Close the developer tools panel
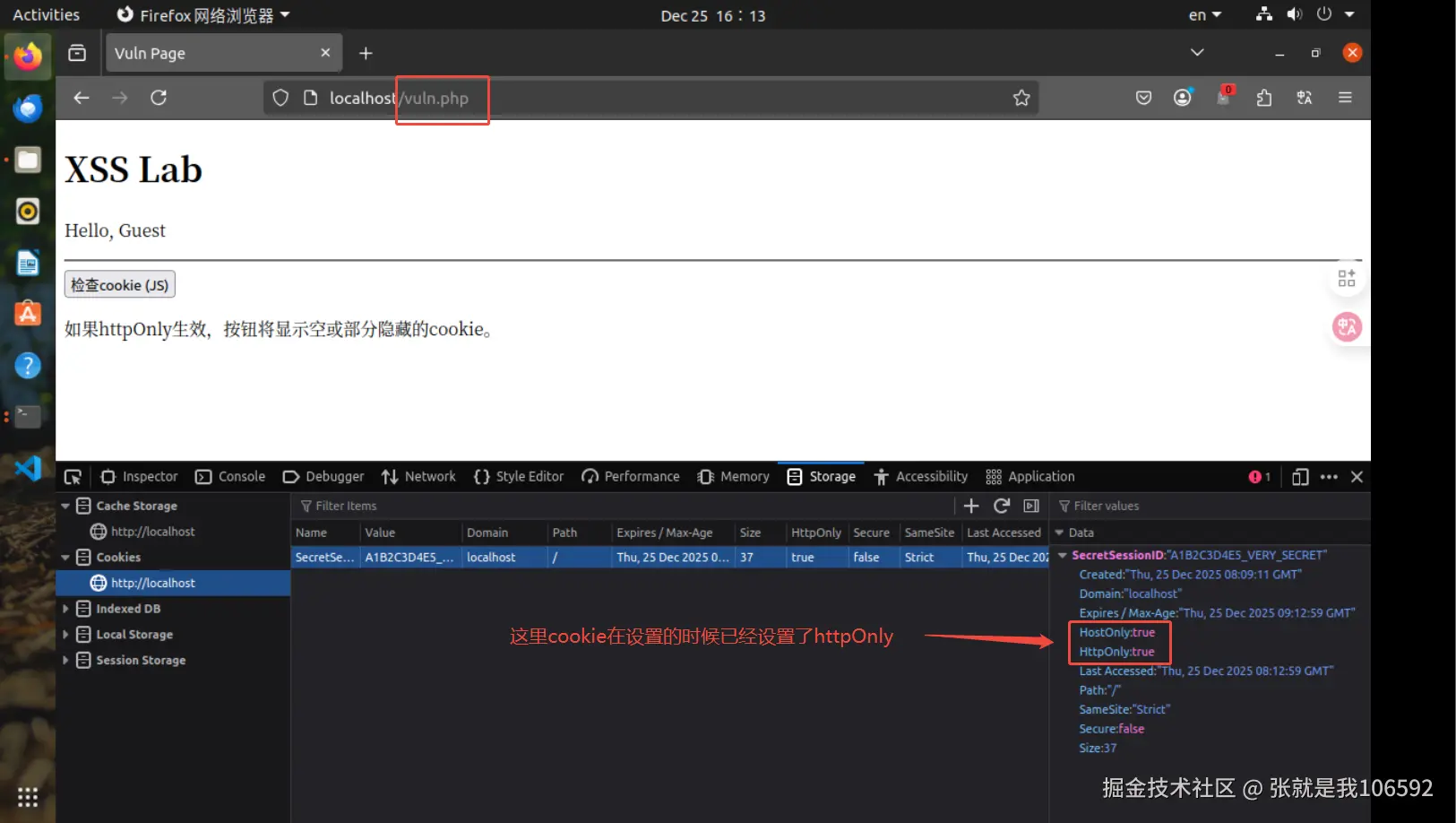The width and height of the screenshot is (1456, 823). pyautogui.click(x=1357, y=477)
